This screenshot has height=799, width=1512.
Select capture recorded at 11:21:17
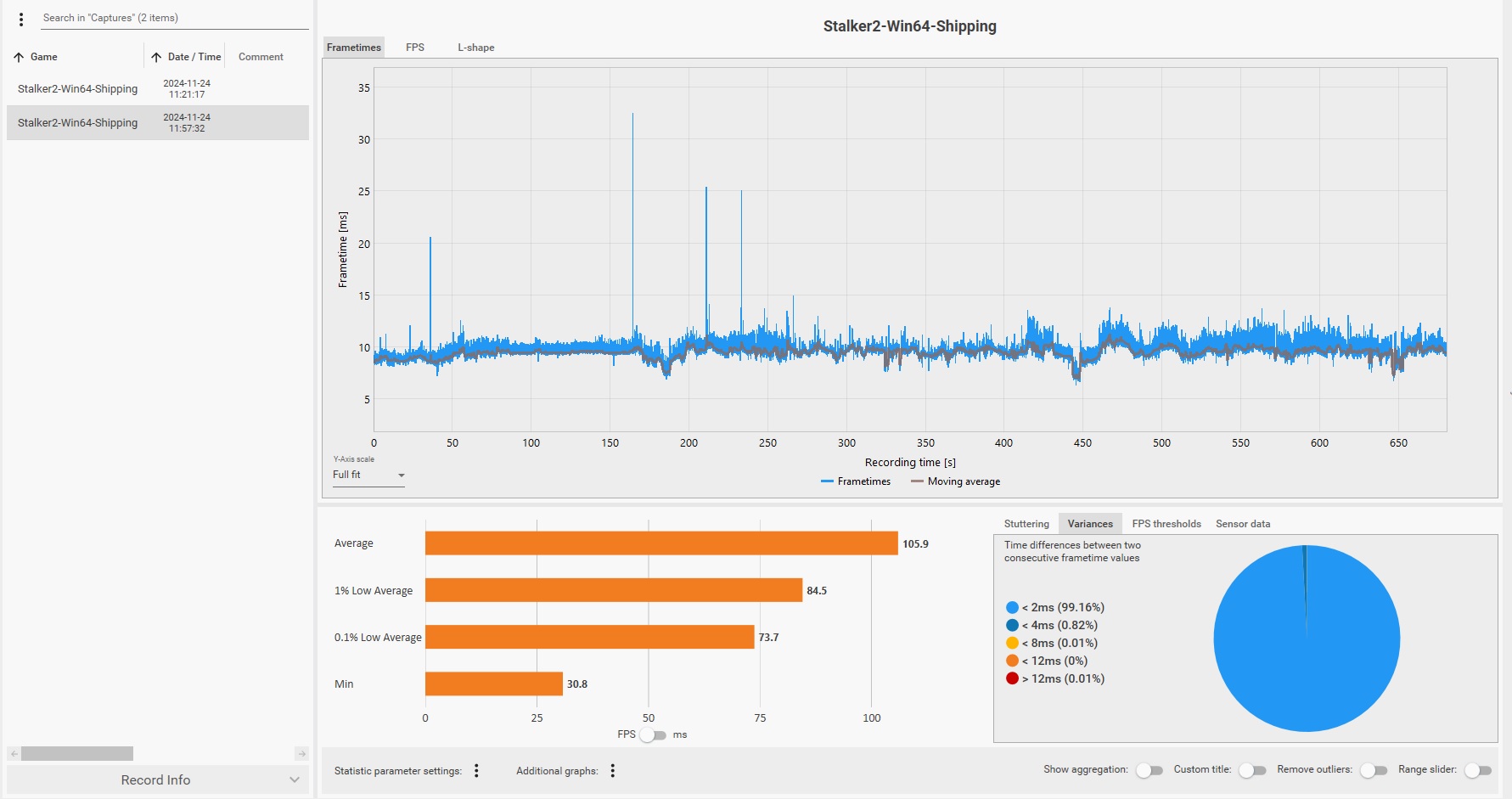(158, 88)
